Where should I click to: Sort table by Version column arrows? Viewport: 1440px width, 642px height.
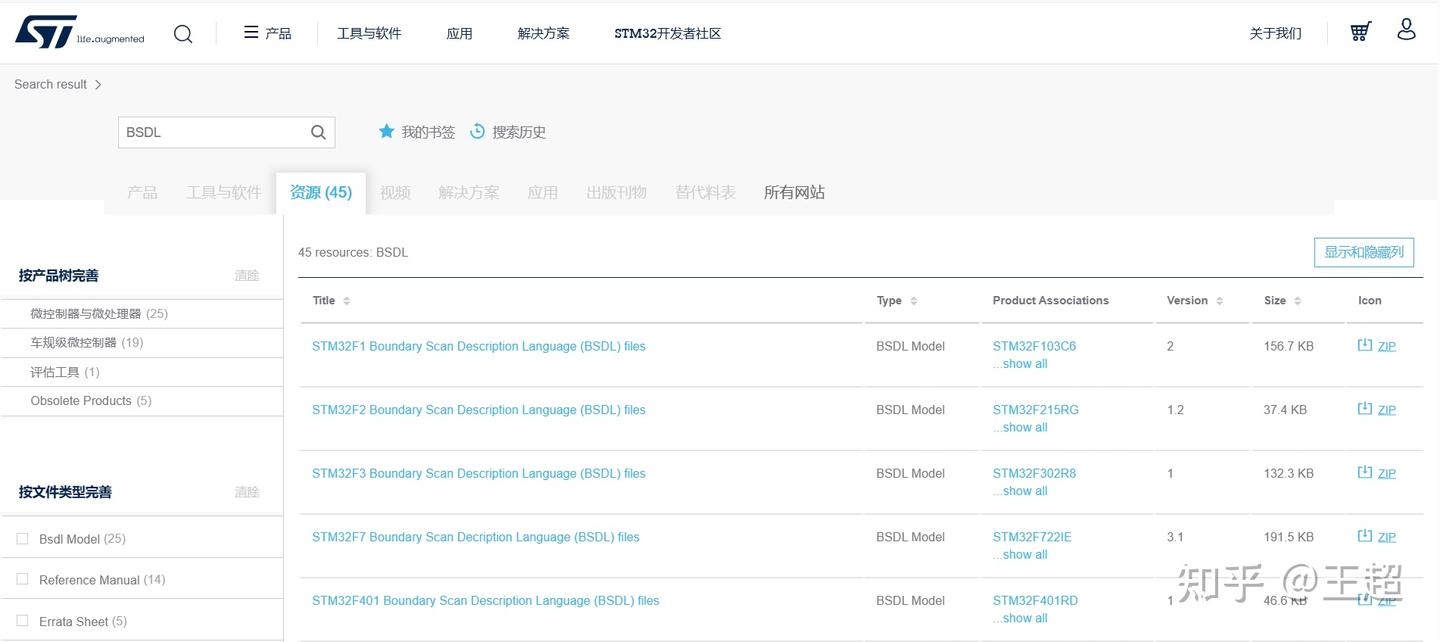[1220, 301]
